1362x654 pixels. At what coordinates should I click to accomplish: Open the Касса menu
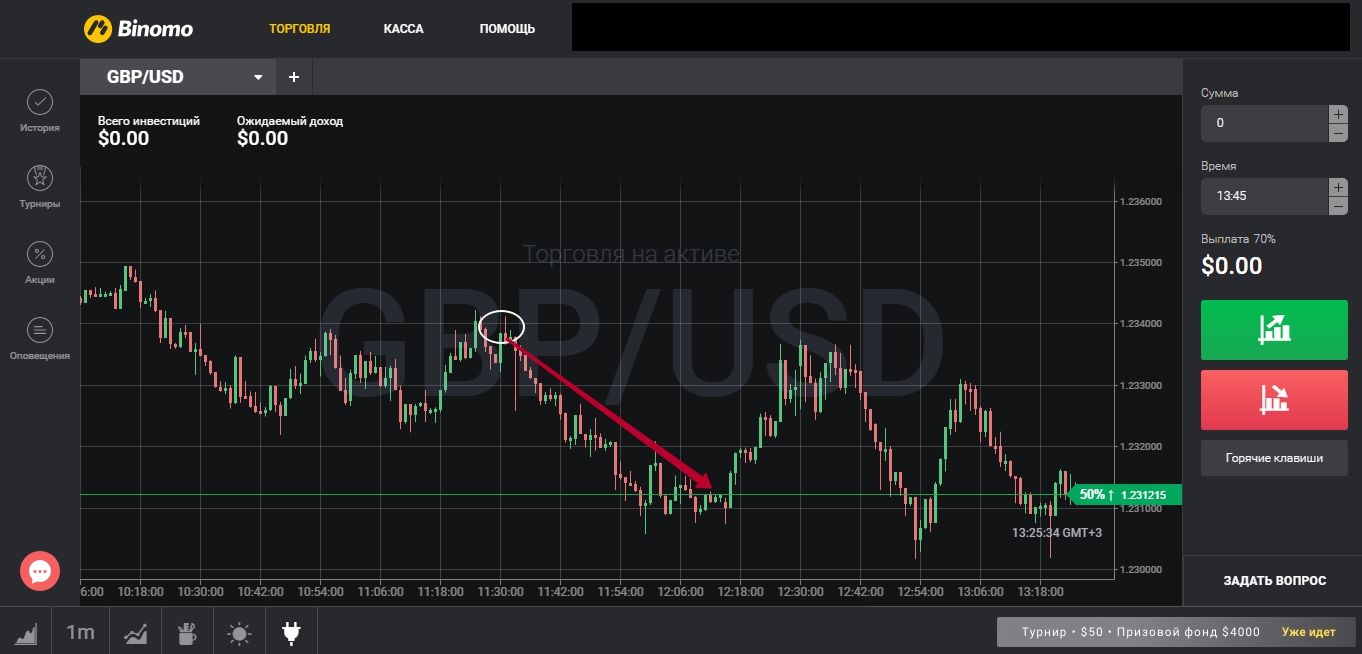click(x=403, y=29)
